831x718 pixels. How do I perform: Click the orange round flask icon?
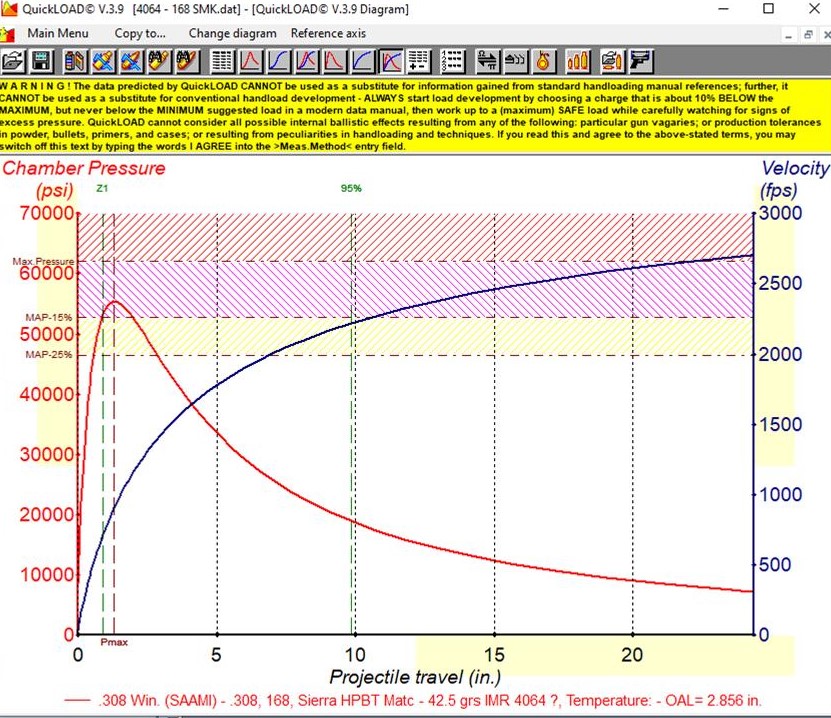pyautogui.click(x=543, y=61)
